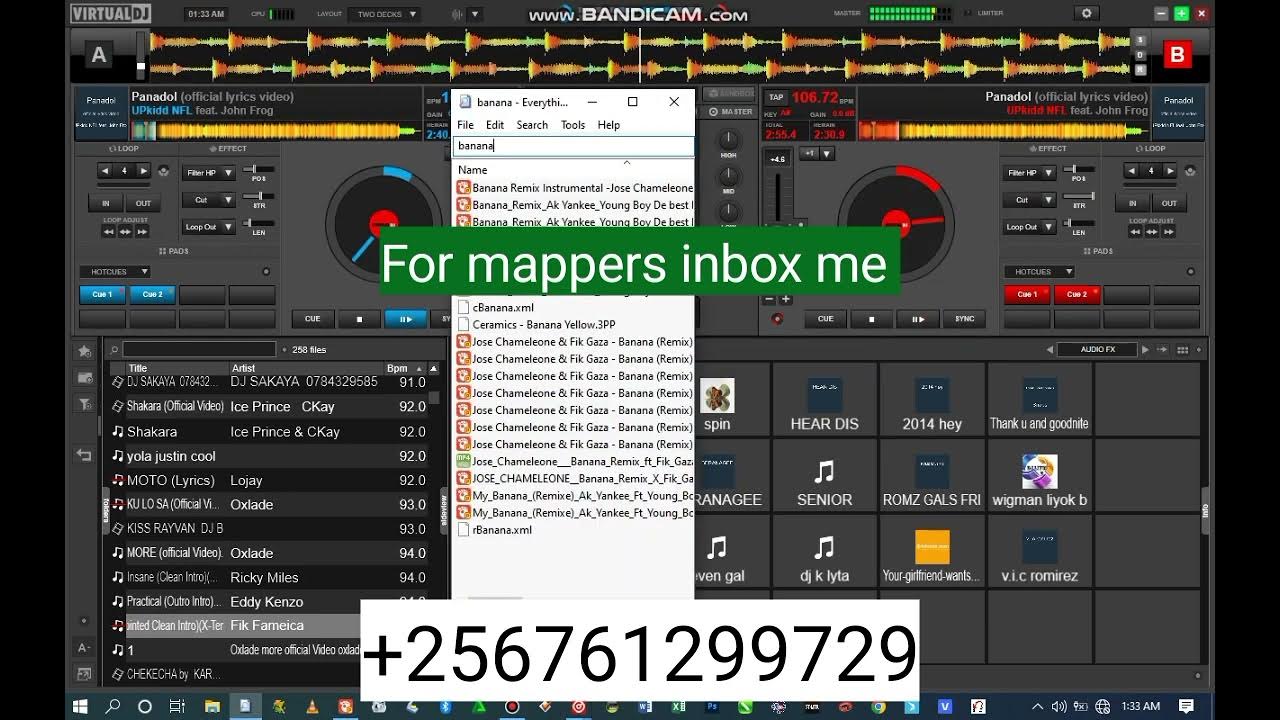The height and width of the screenshot is (720, 1280).
Task: Toggle left deck Cue 2 pad
Action: click(153, 295)
